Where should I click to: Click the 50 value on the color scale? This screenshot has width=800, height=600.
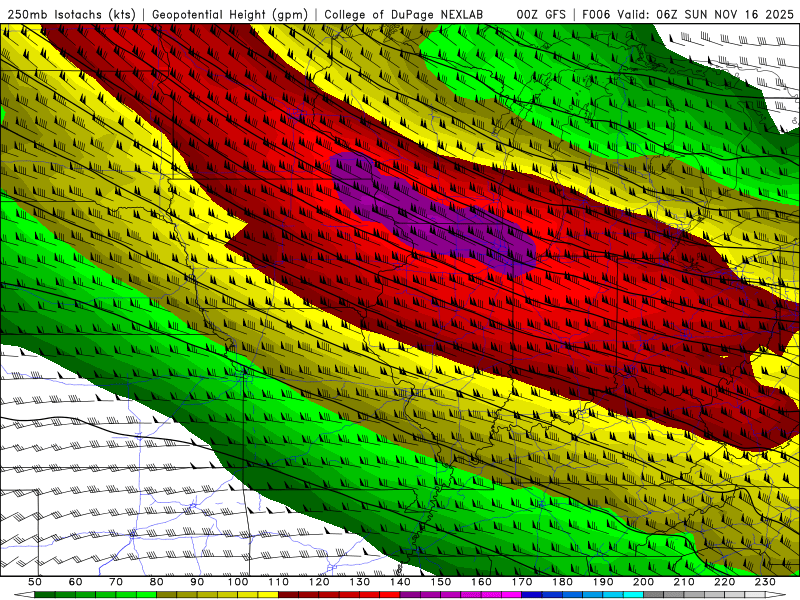(x=35, y=582)
